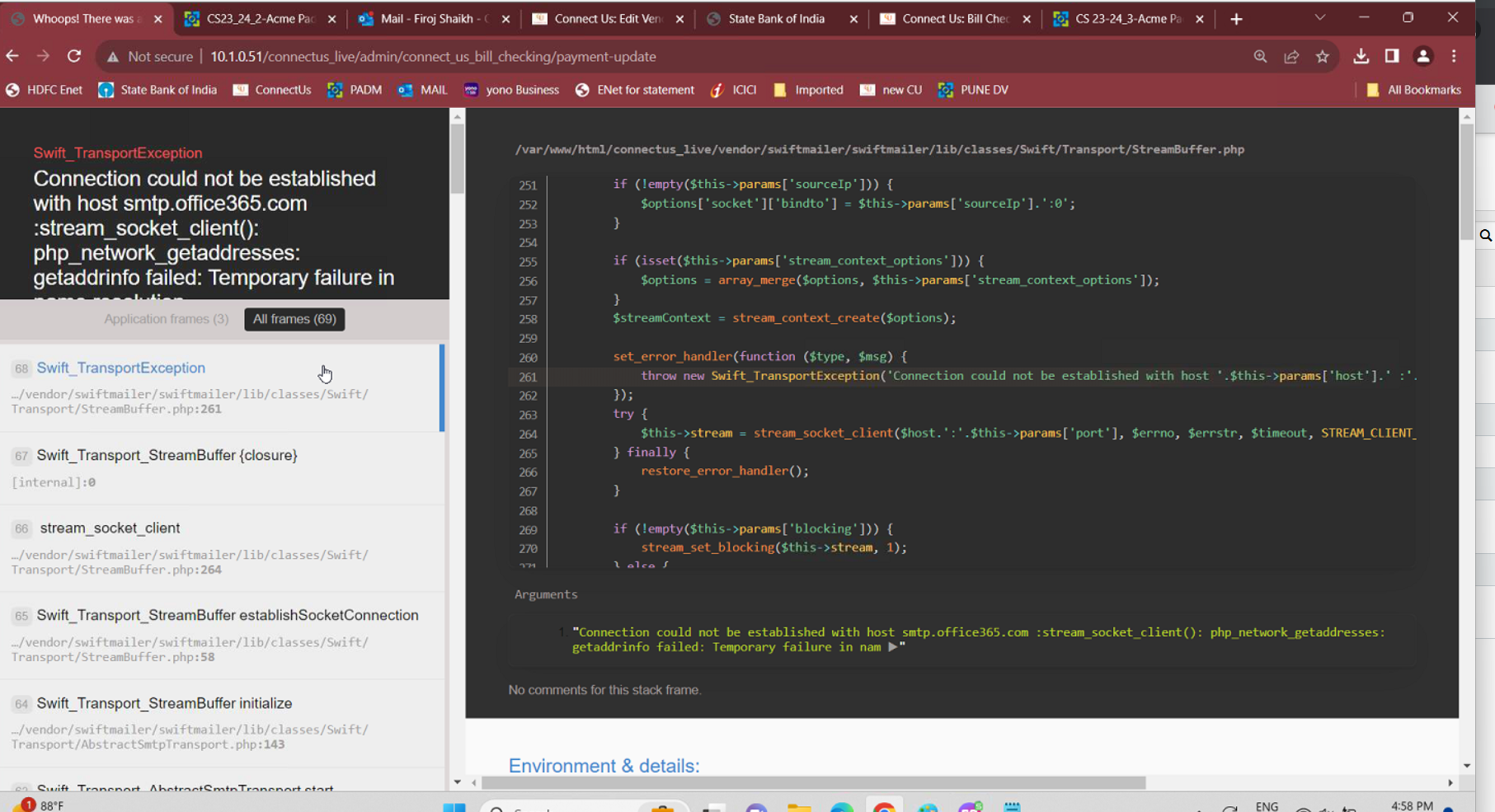Screen dimensions: 1495x812
Task: Open ENet for statement bookmark
Action: (x=635, y=90)
